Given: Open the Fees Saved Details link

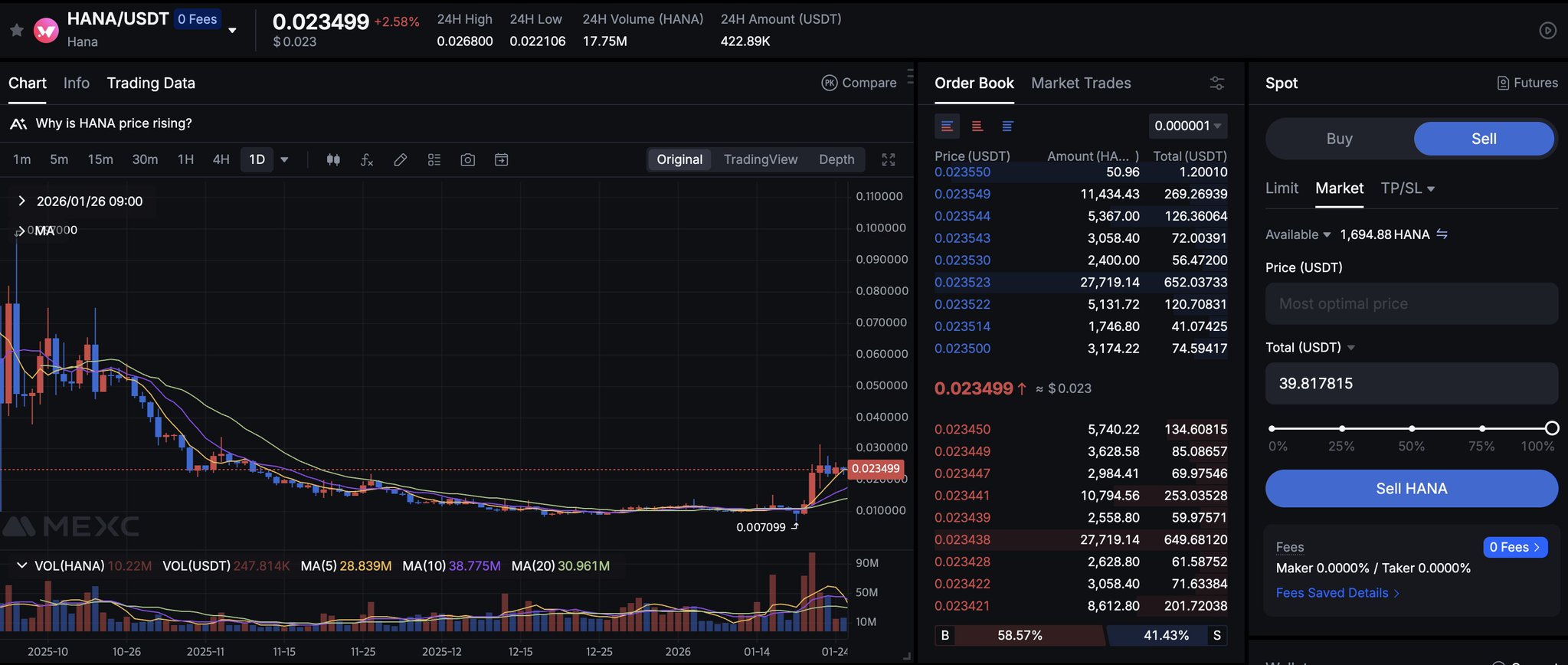Looking at the screenshot, I should tap(1337, 593).
